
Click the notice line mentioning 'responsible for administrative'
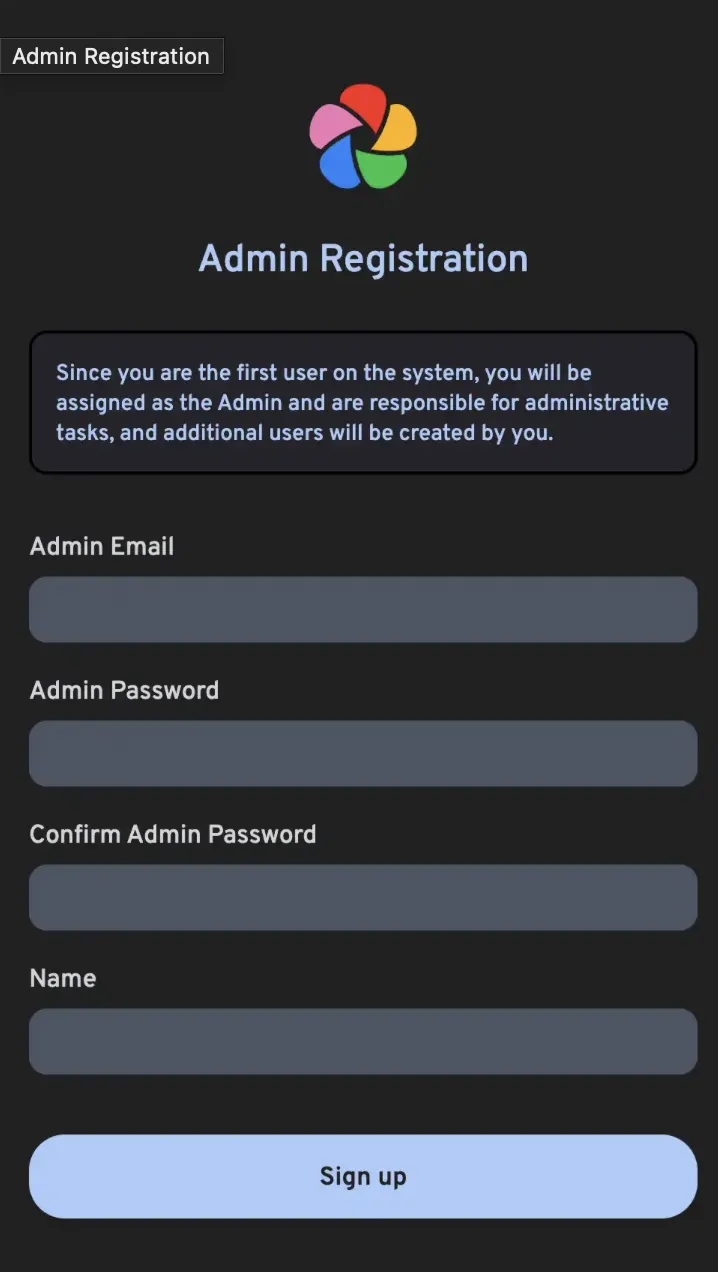click(362, 403)
